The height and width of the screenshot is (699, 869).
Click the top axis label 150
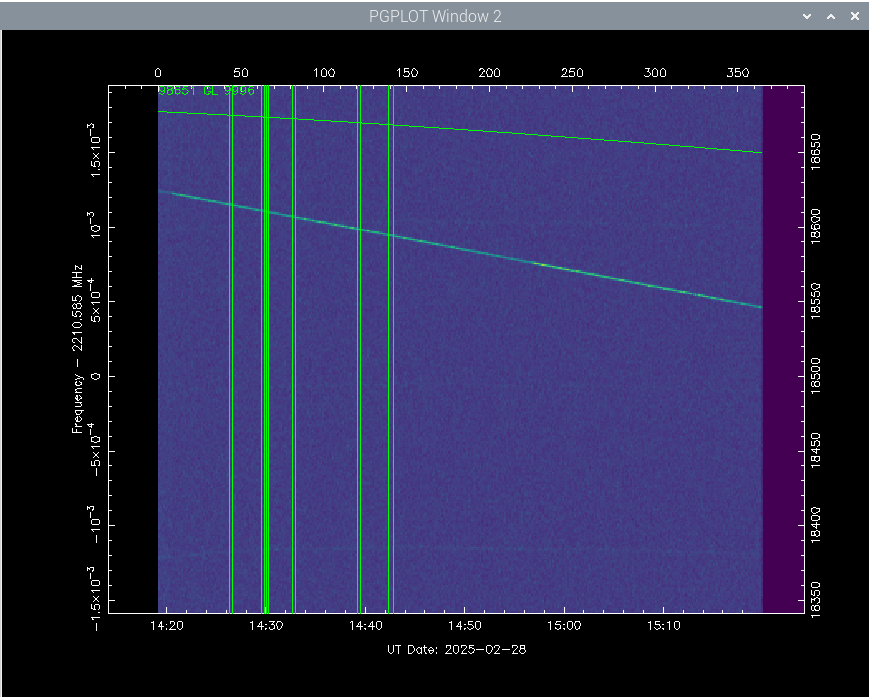407,73
